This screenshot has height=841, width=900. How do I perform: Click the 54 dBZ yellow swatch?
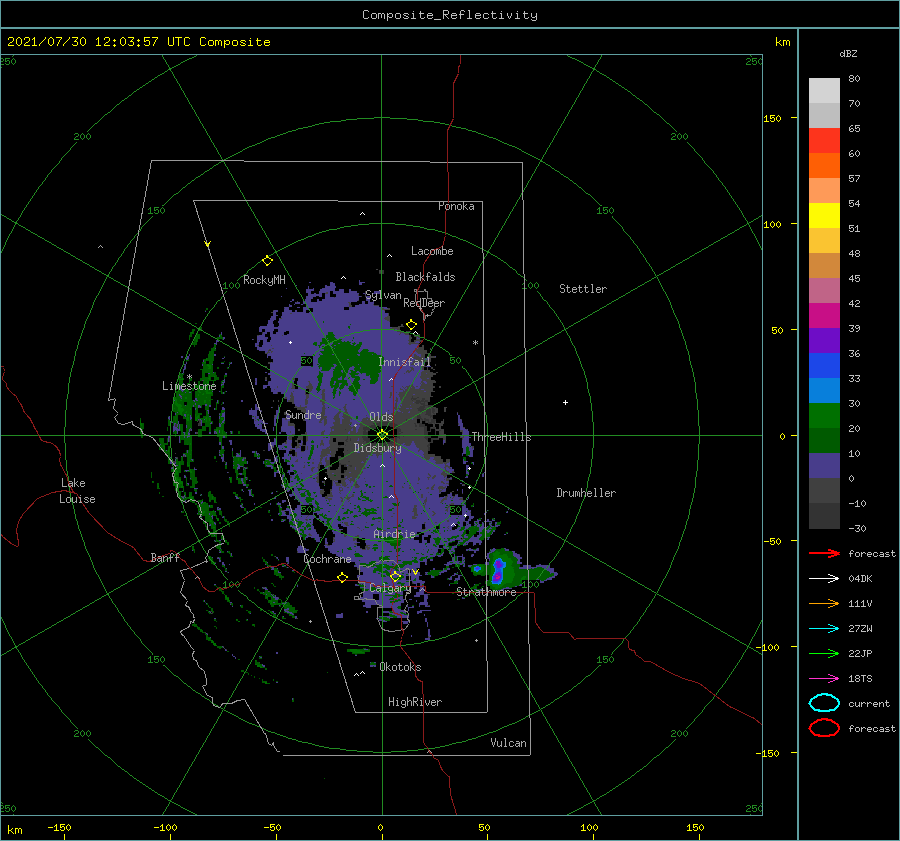coord(824,215)
